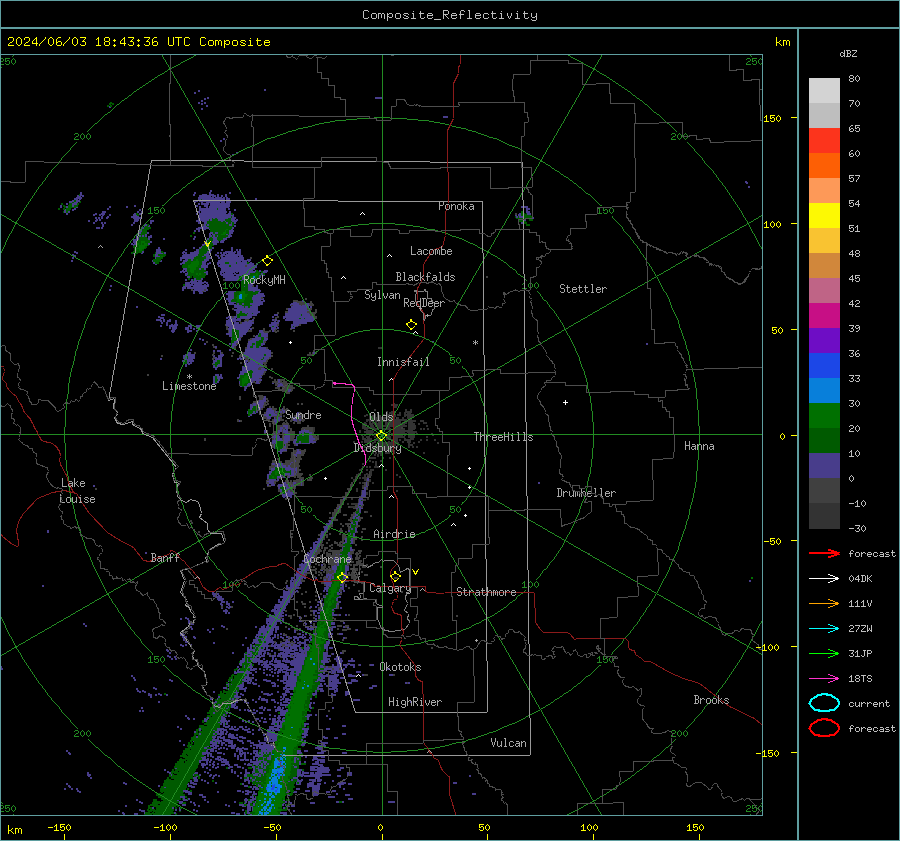Click the orange 111V arrow in legend
The image size is (900, 841).
[824, 603]
